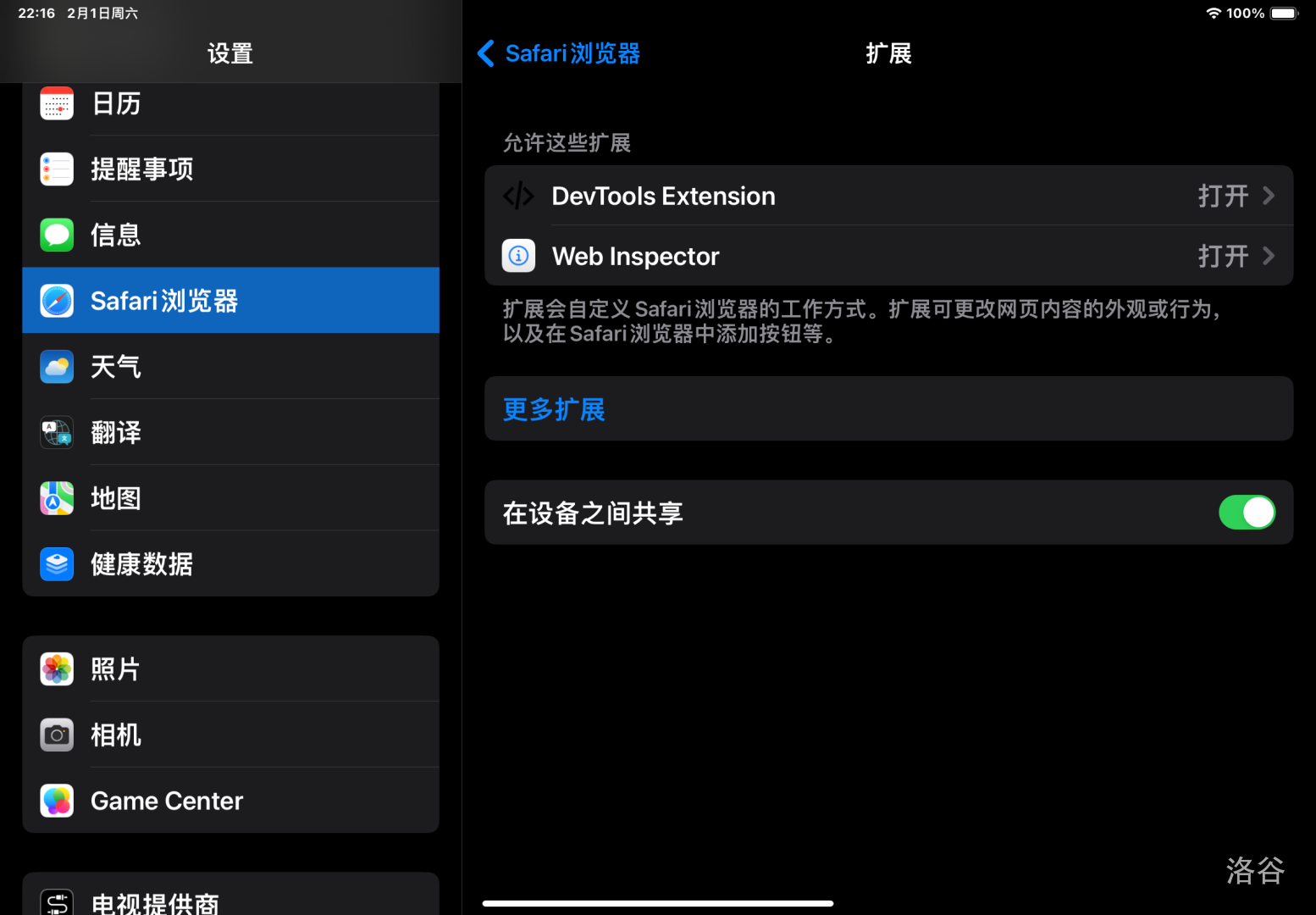Tap the Reminders (提醒事项) icon
This screenshot has height=915, width=1316.
(57, 169)
